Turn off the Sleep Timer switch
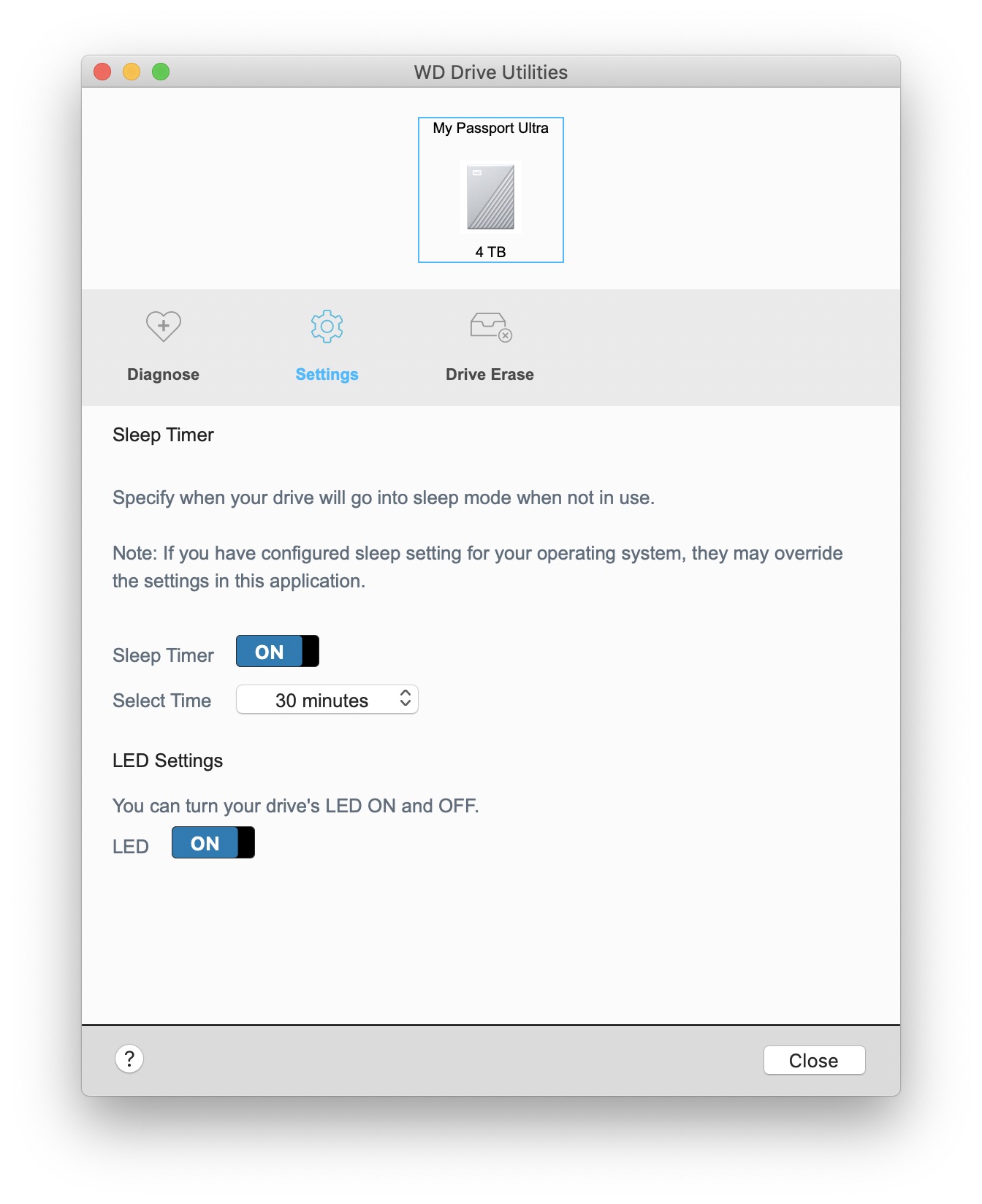This screenshot has height=1204, width=982. pyautogui.click(x=277, y=651)
